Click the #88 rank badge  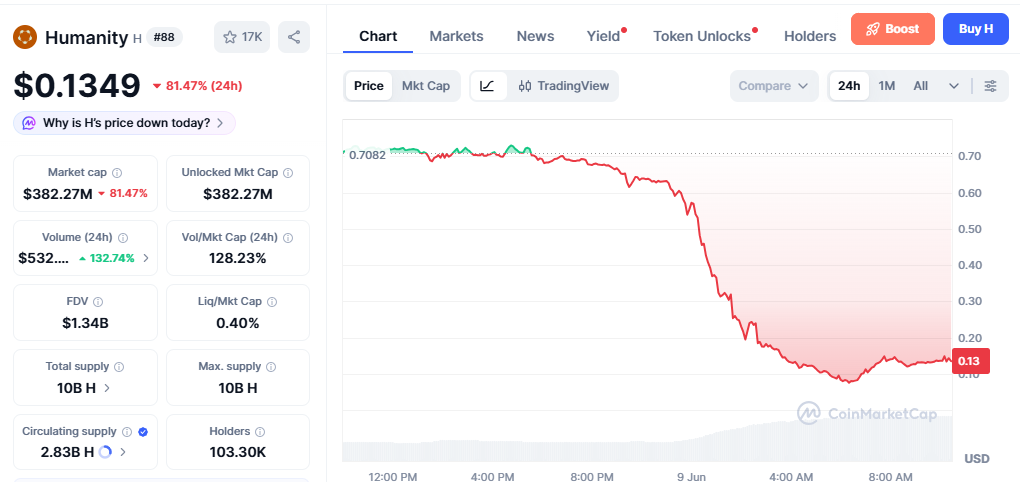[x=165, y=38]
